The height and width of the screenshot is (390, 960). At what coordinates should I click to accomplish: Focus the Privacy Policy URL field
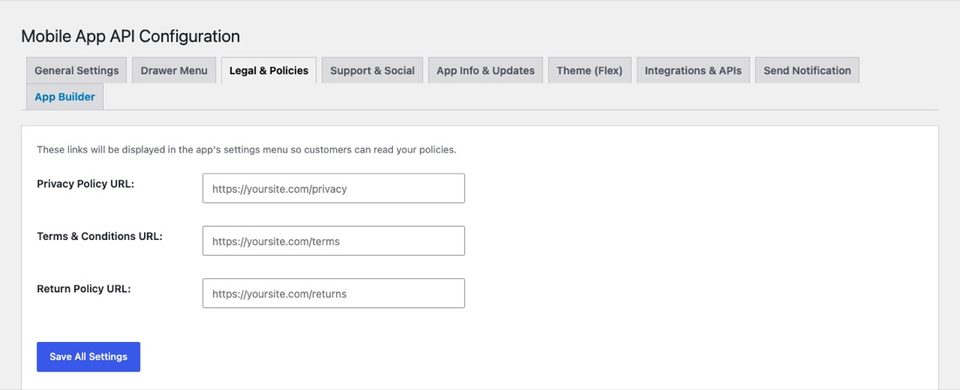point(334,189)
